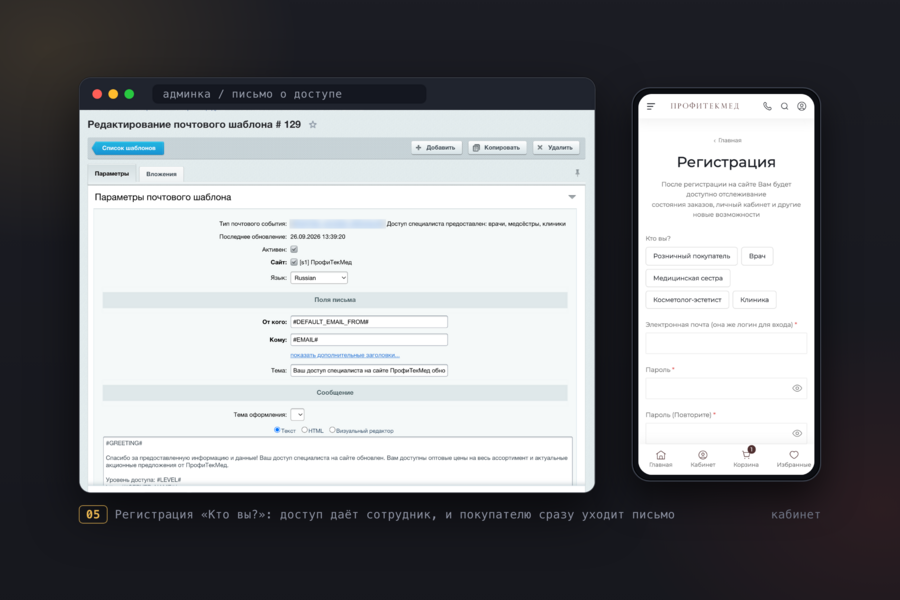Open Избранные favorites in bottom navigation
Image resolution: width=900 pixels, height=600 pixels.
794,459
